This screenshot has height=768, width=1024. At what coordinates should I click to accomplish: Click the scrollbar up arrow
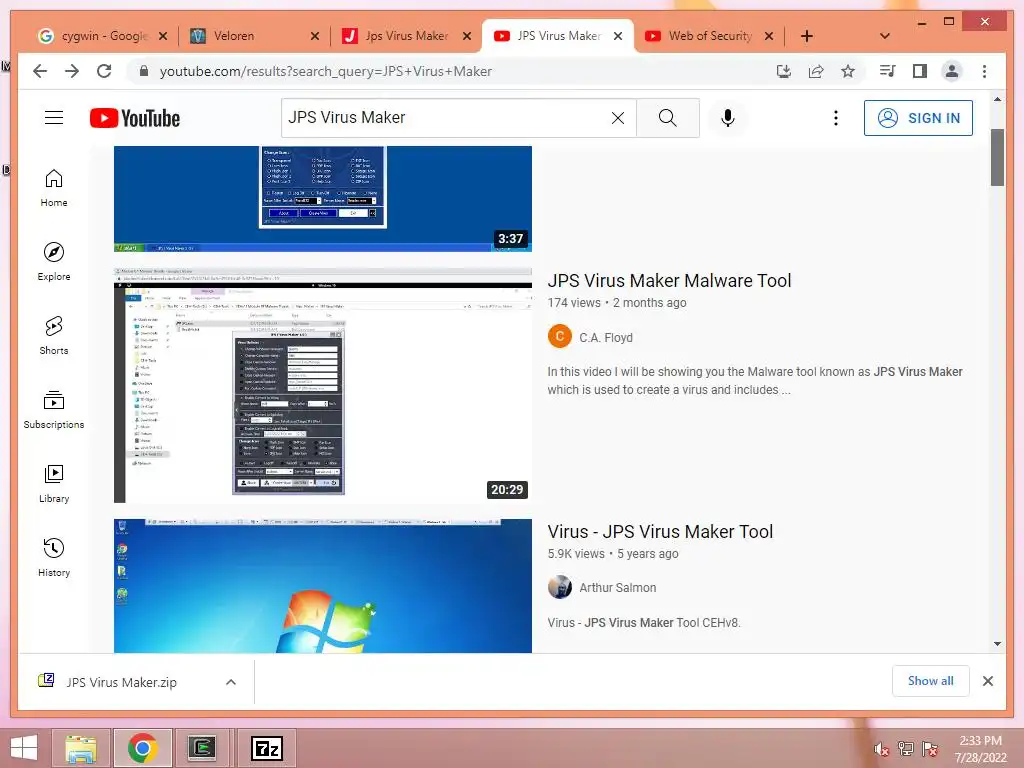coord(997,99)
